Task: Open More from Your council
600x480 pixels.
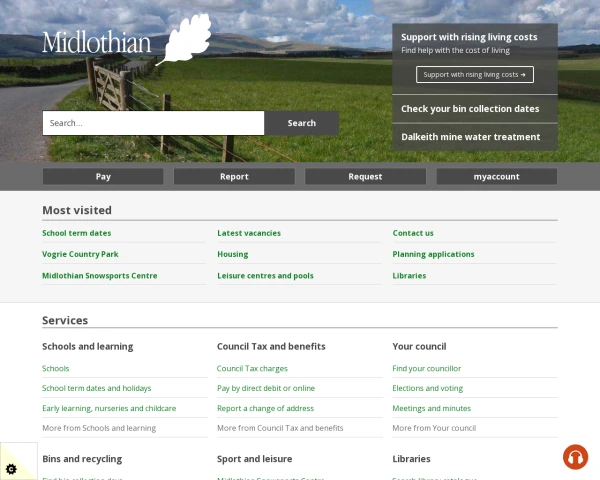Action: coord(434,428)
